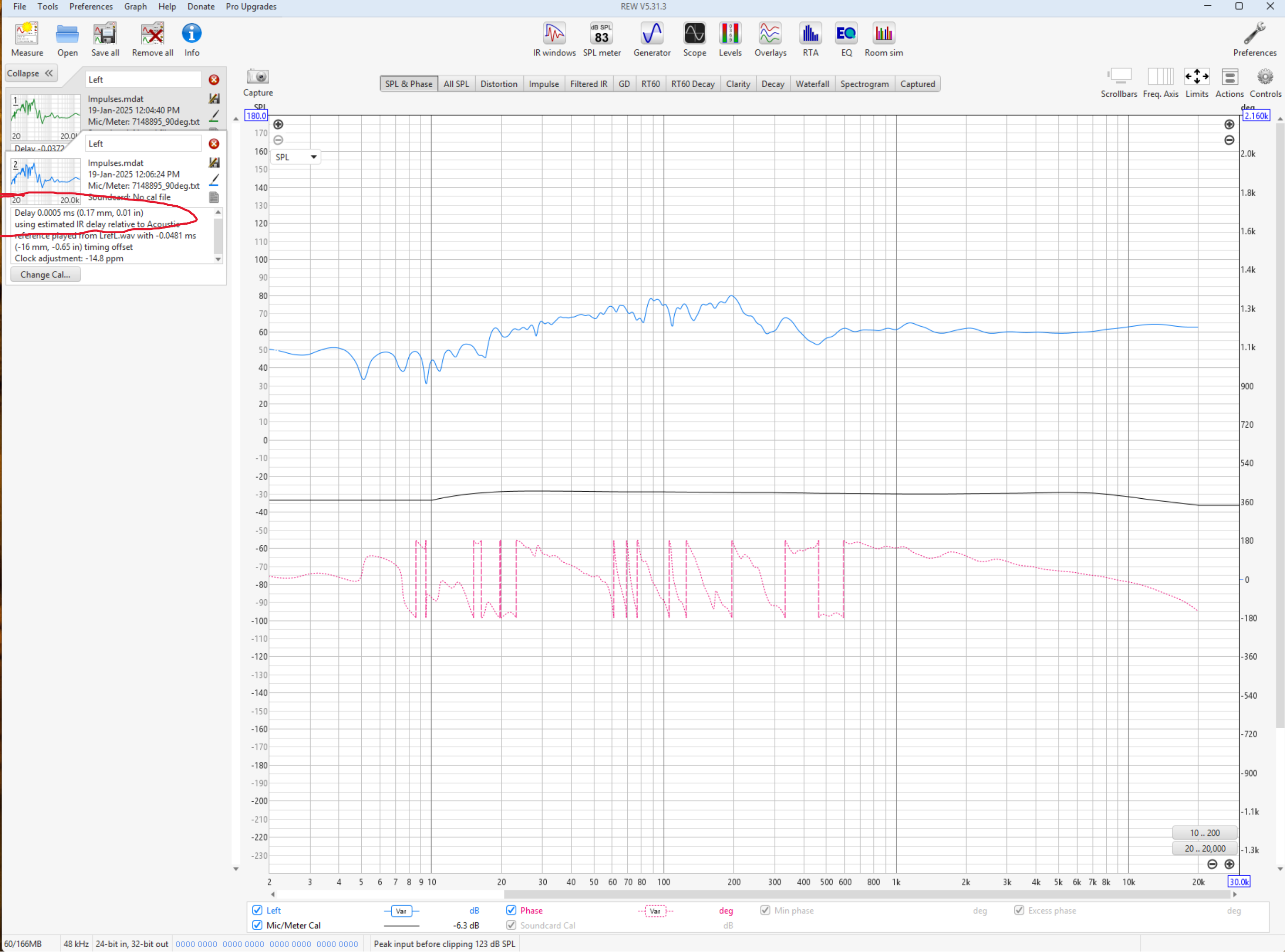The width and height of the screenshot is (1285, 952).
Task: Click the Change Cal... button
Action: [x=46, y=275]
